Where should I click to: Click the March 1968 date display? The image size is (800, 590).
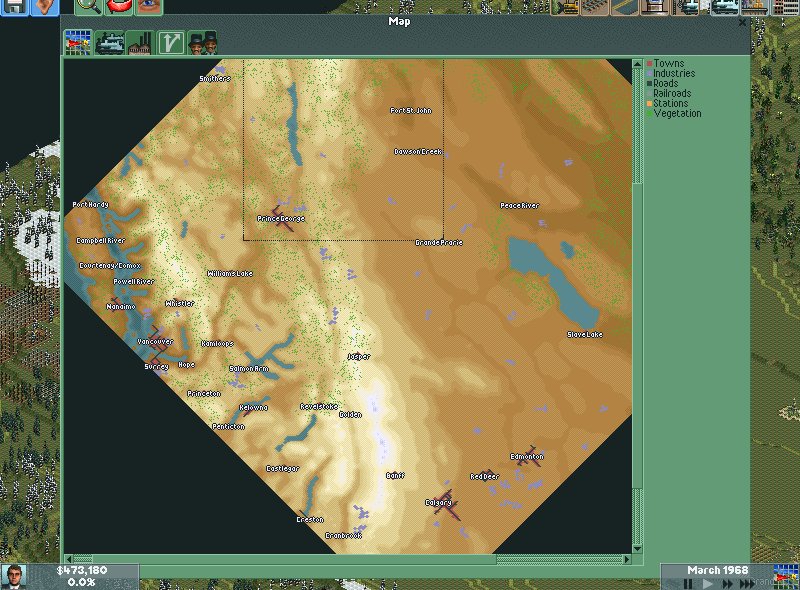click(x=717, y=570)
